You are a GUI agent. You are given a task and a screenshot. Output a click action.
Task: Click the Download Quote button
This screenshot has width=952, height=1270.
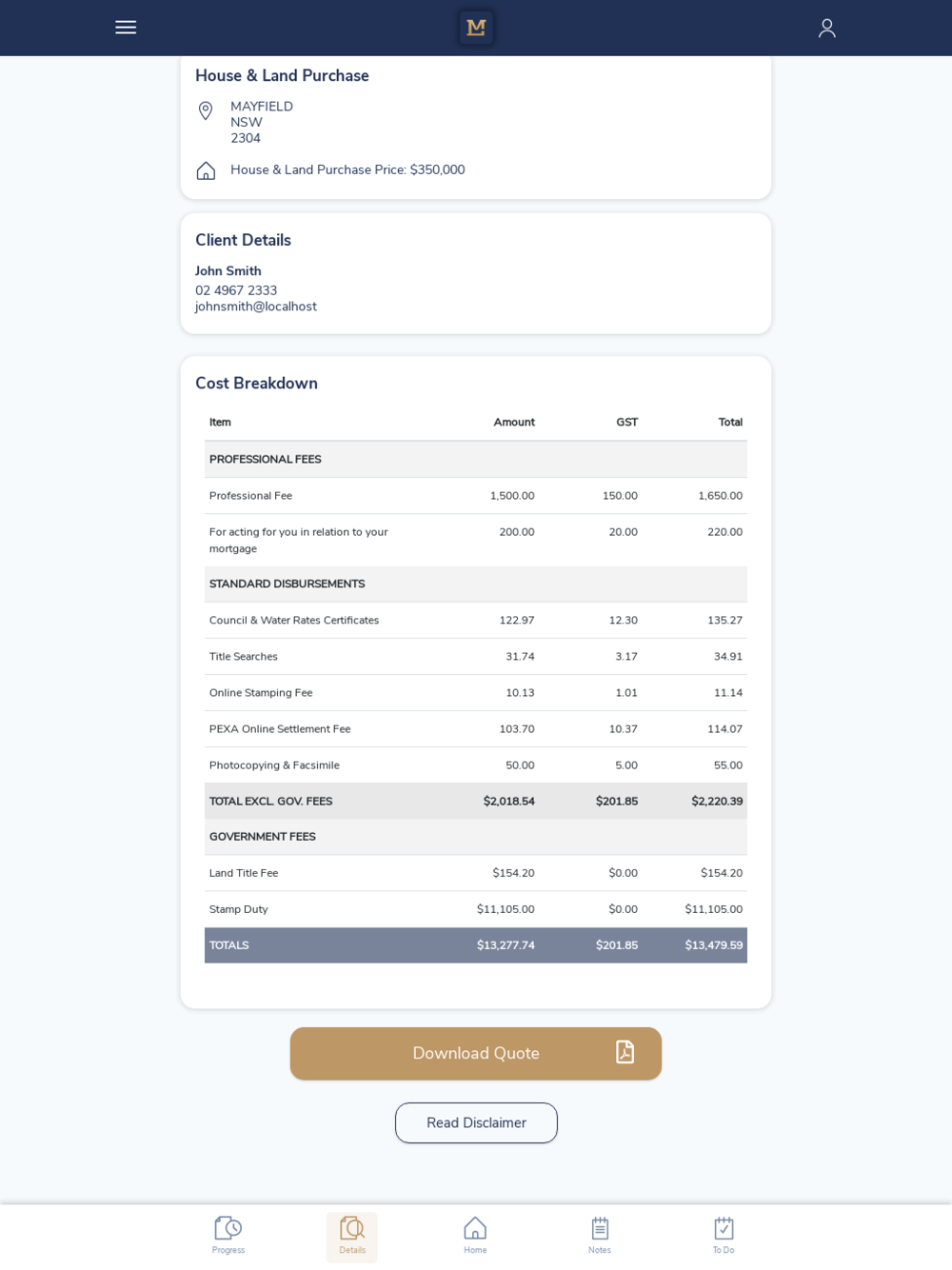point(476,1053)
